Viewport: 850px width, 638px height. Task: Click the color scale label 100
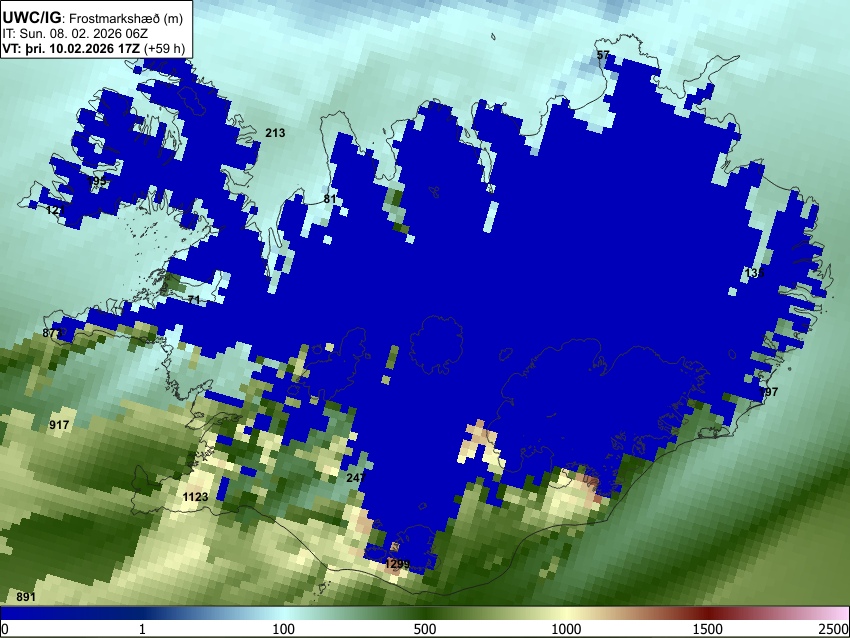click(284, 629)
